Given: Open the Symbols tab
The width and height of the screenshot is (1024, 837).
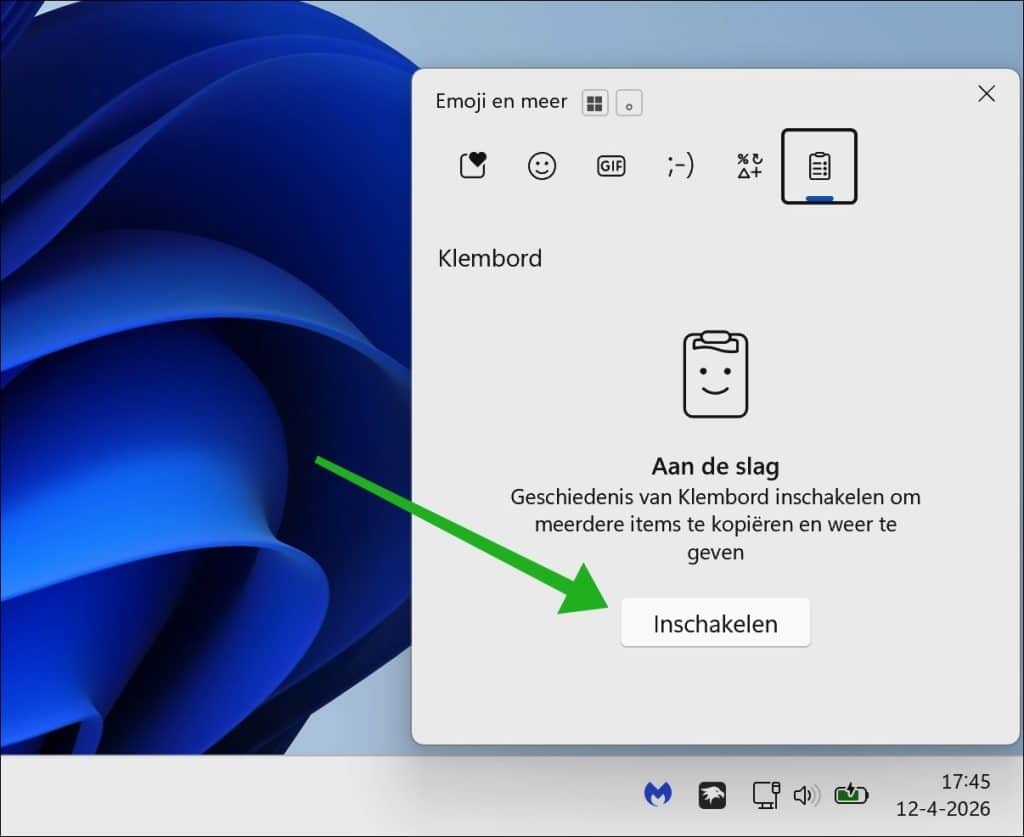Looking at the screenshot, I should click(x=750, y=166).
